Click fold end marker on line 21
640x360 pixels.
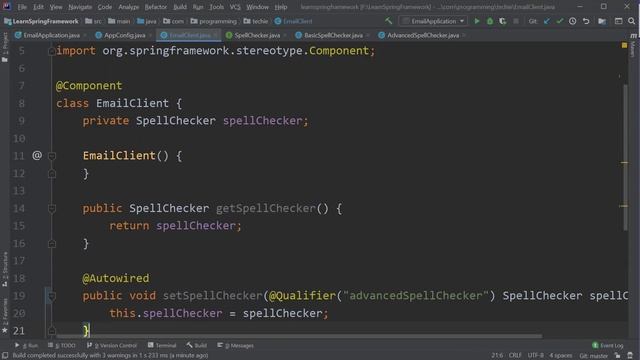[x=52, y=330]
